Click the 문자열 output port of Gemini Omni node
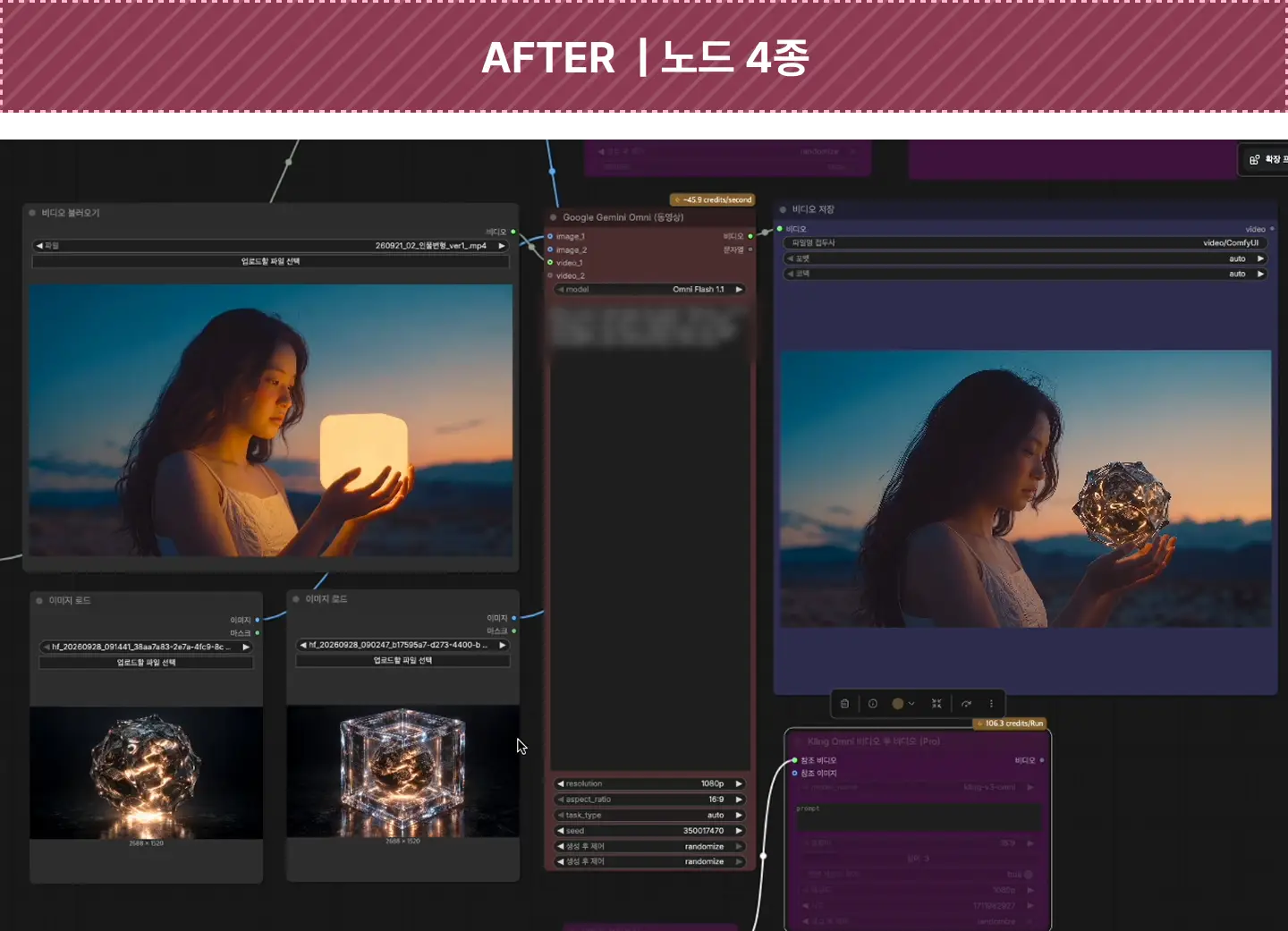This screenshot has height=931, width=1288. (750, 250)
